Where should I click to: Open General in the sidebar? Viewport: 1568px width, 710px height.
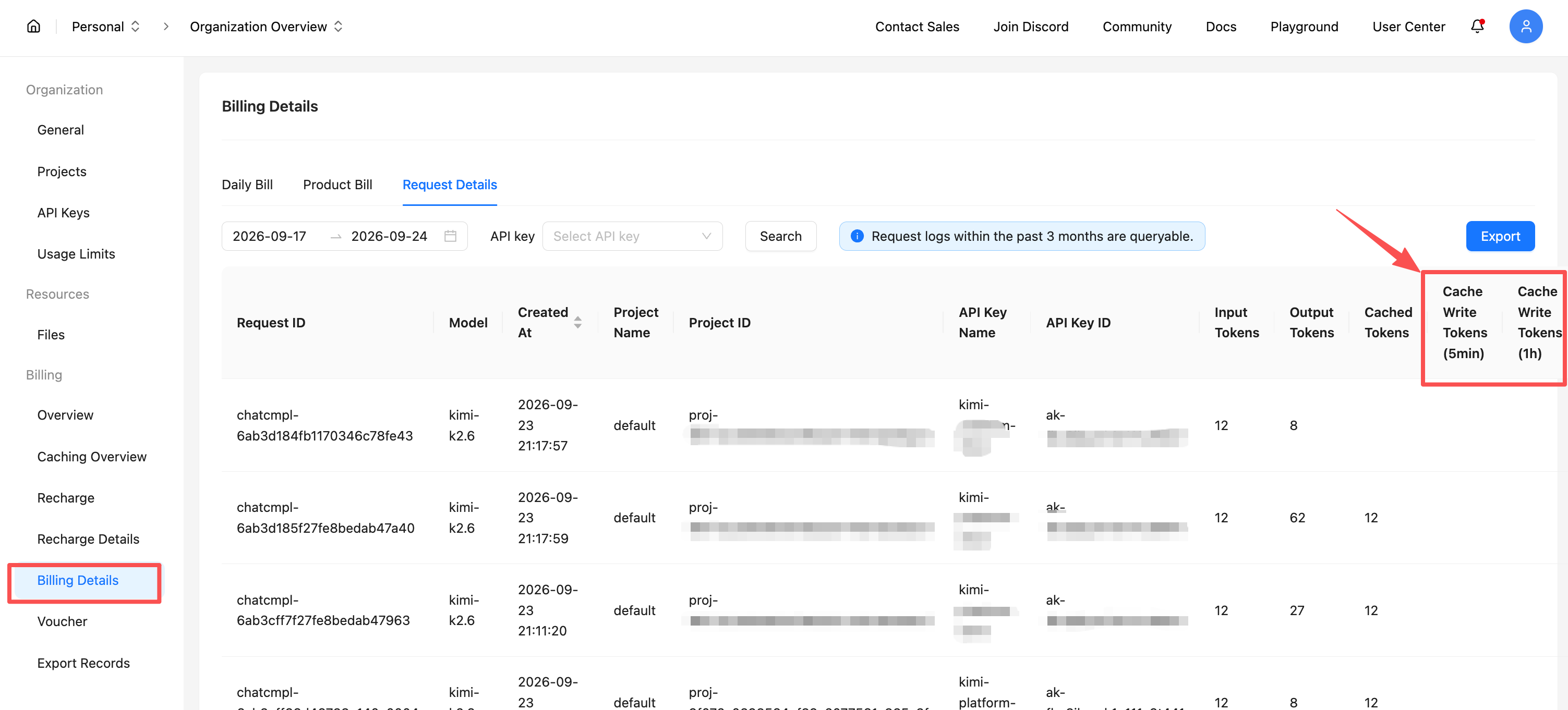click(x=61, y=130)
